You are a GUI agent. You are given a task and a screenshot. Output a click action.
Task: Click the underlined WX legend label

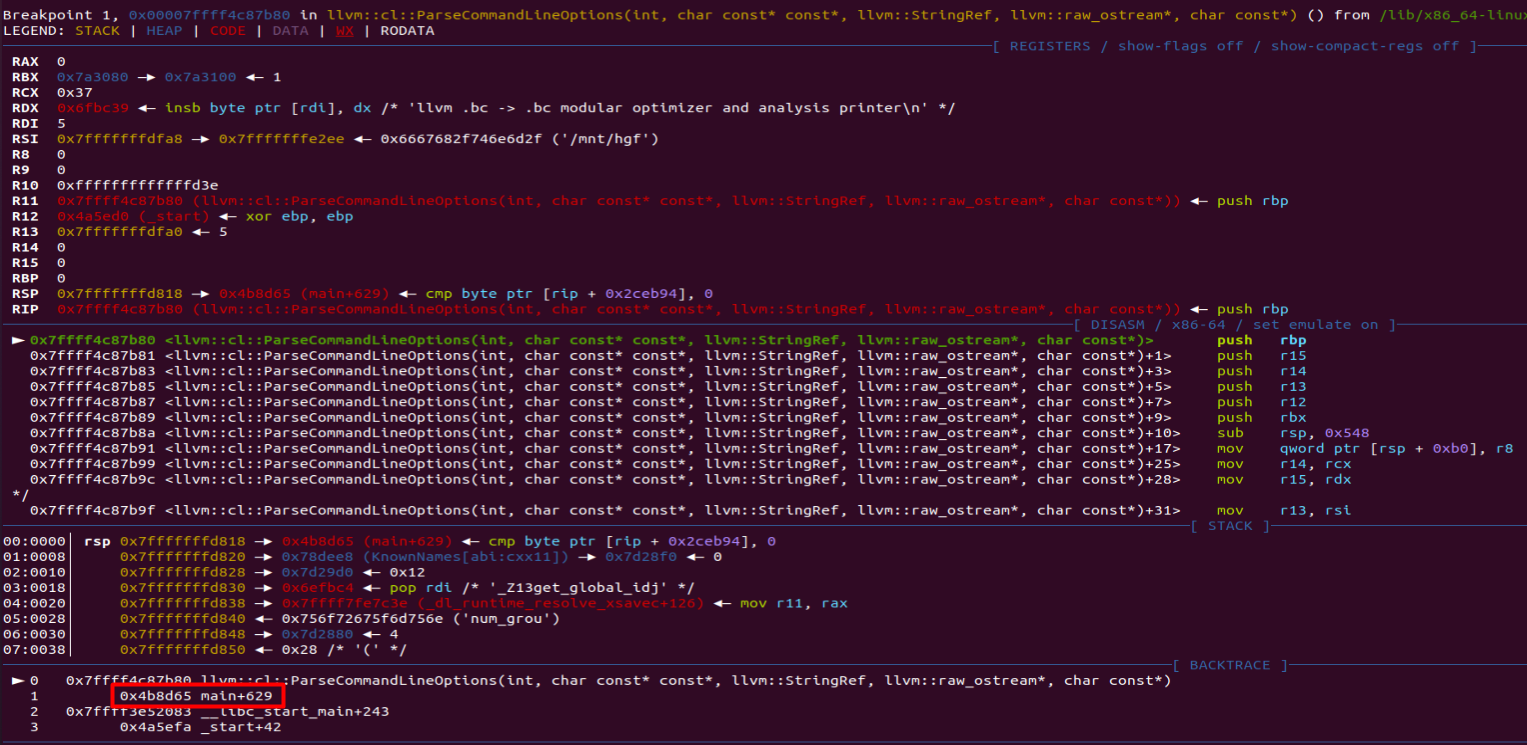(x=344, y=30)
